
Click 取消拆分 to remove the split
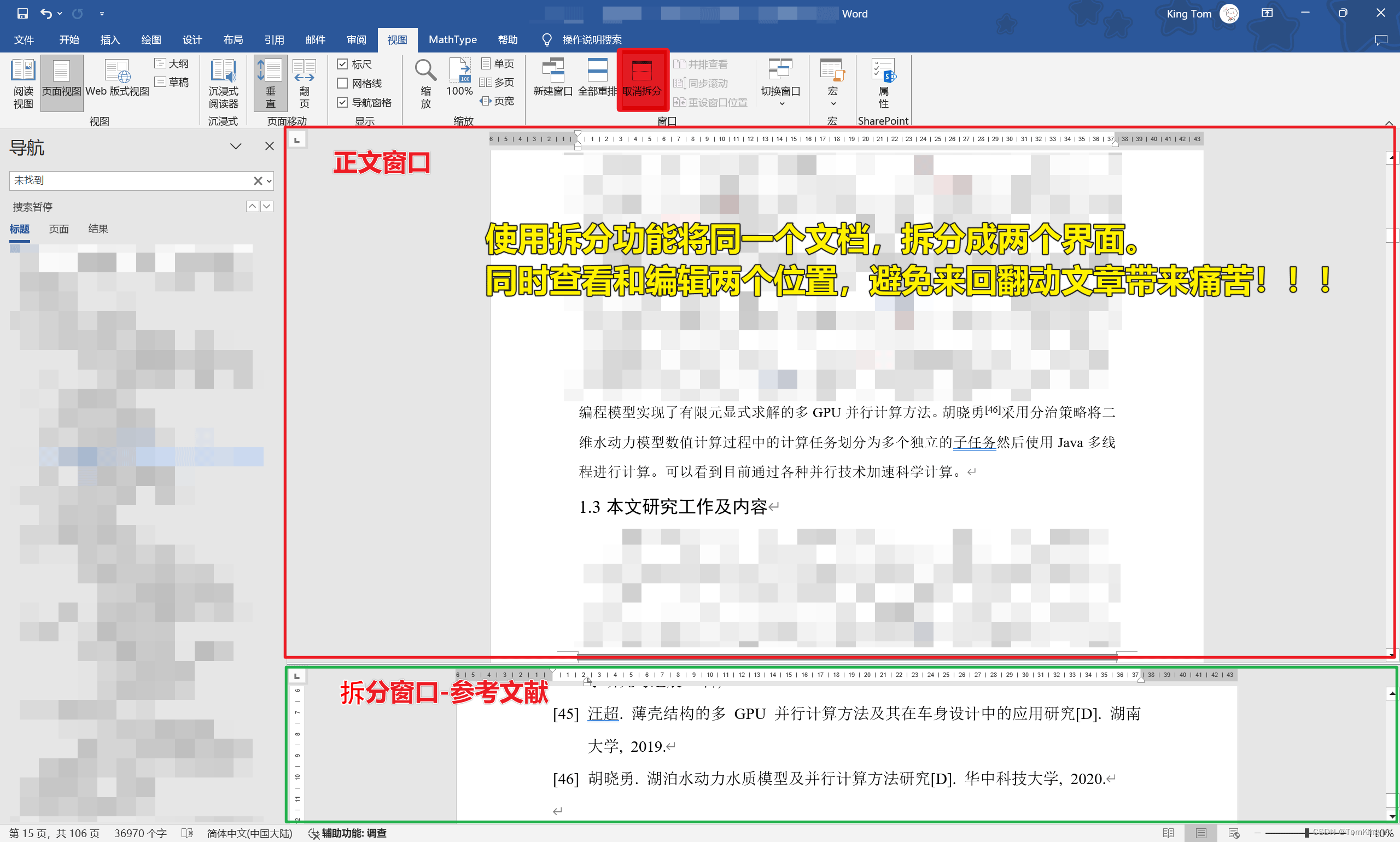point(642,79)
